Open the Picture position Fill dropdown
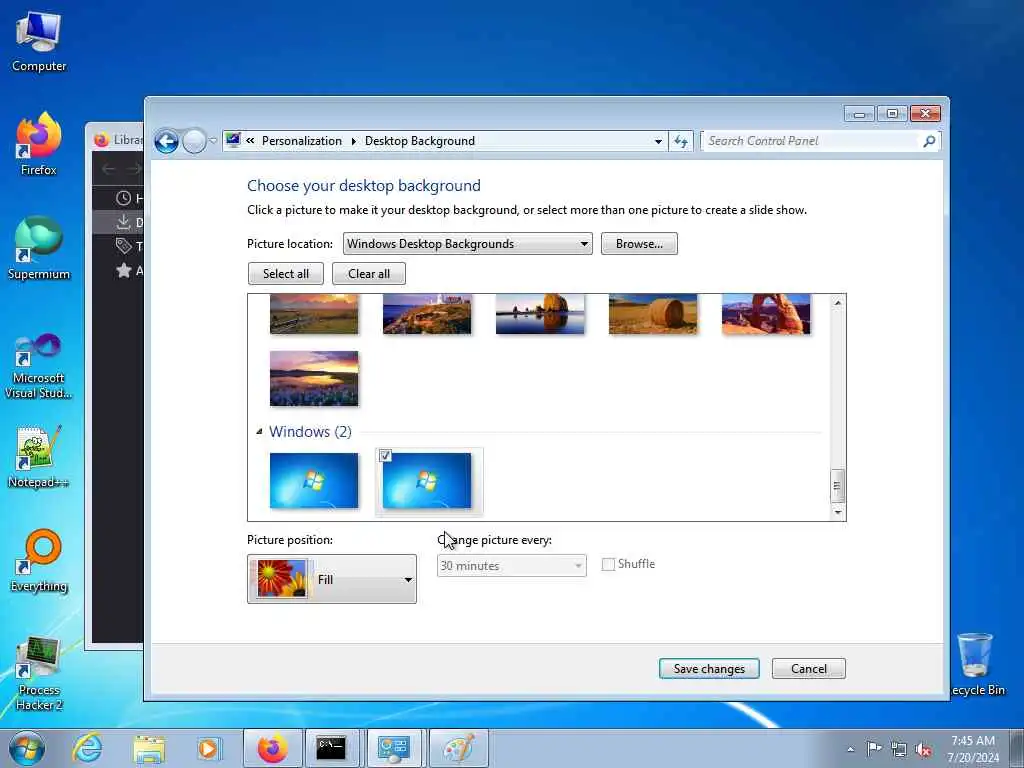 click(332, 579)
